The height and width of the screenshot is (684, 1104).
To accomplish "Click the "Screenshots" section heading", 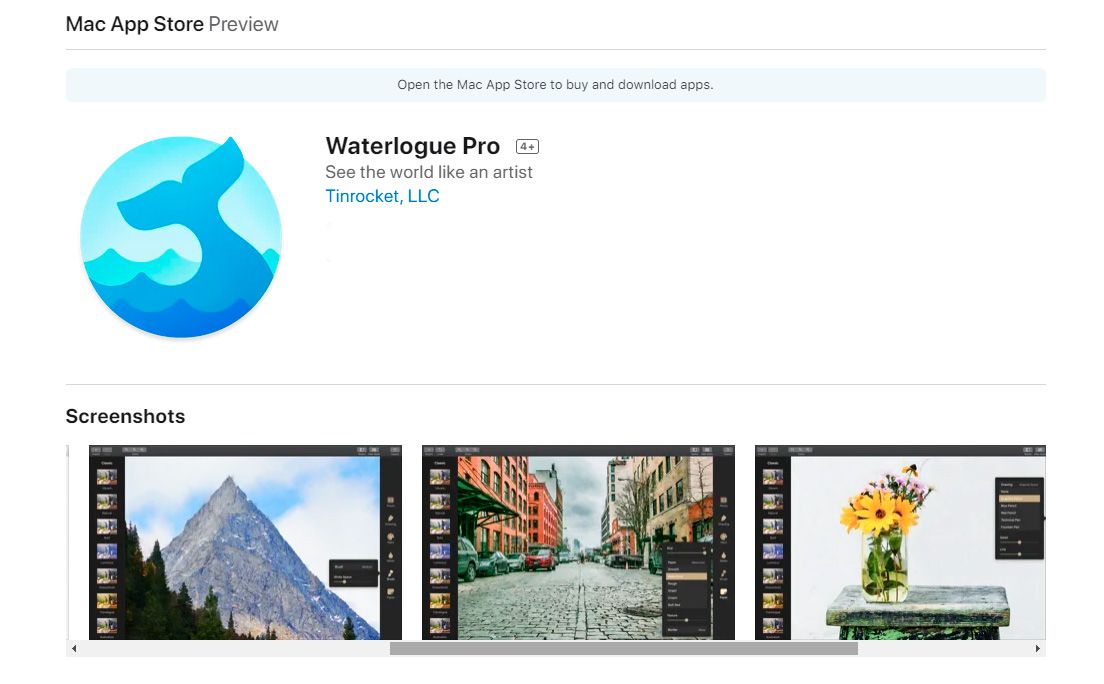I will tap(125, 416).
